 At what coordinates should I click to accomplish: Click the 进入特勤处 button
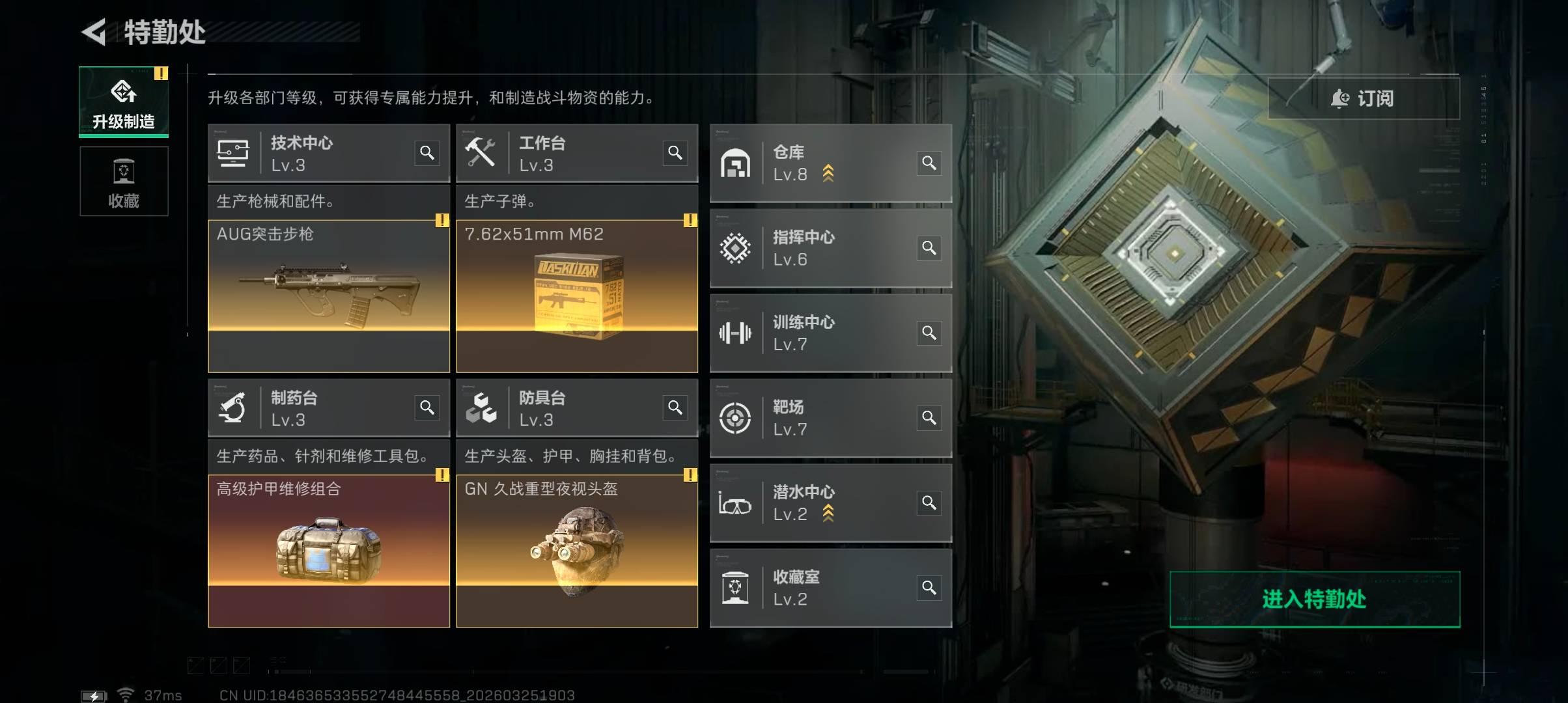[1315, 600]
